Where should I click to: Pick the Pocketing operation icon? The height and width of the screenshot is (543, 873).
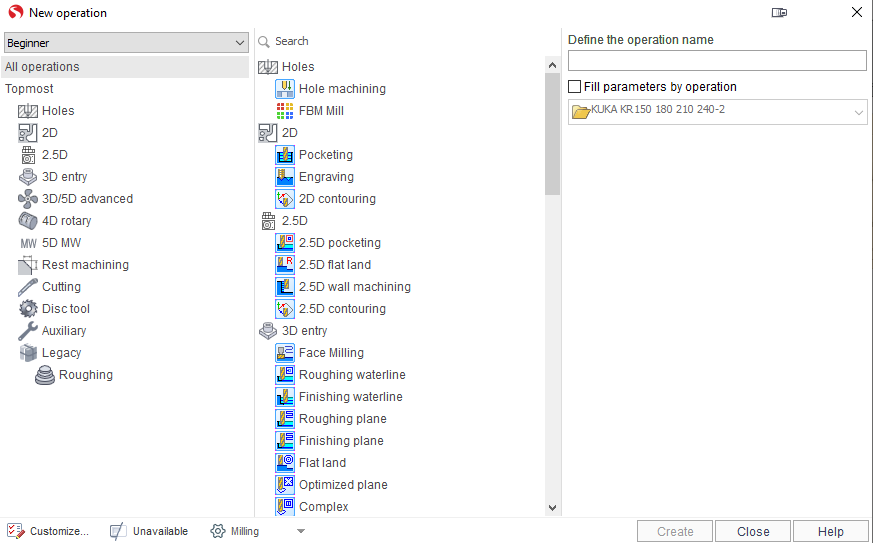285,155
